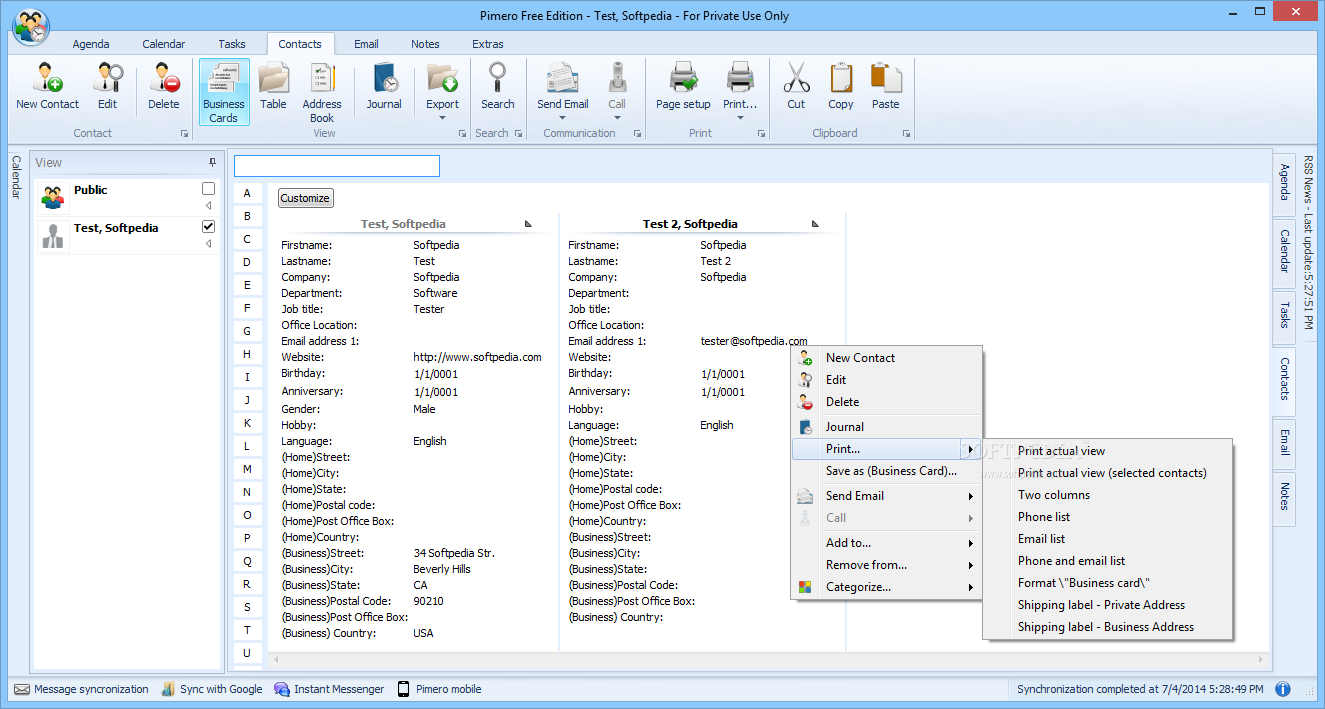Image resolution: width=1325 pixels, height=709 pixels.
Task: Click the http://www.softpedia.com website value
Action: tap(477, 357)
